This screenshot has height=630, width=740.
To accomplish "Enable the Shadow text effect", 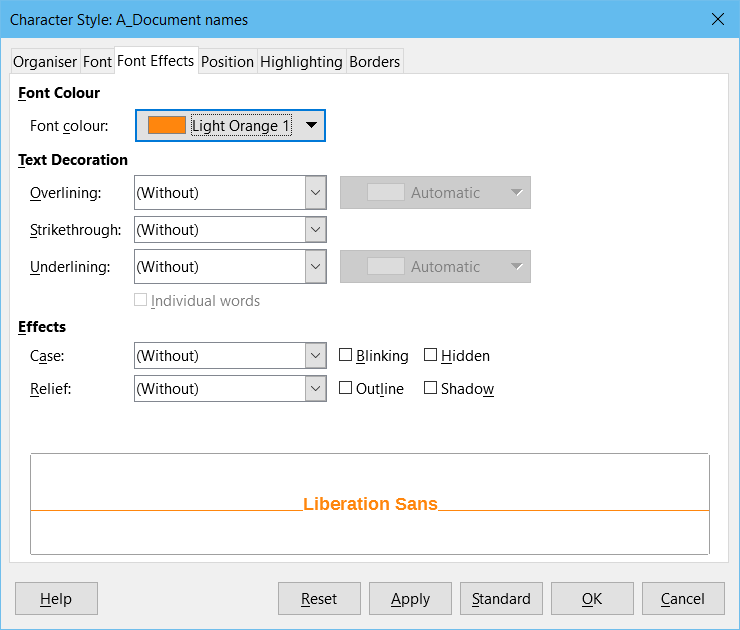I will point(431,388).
